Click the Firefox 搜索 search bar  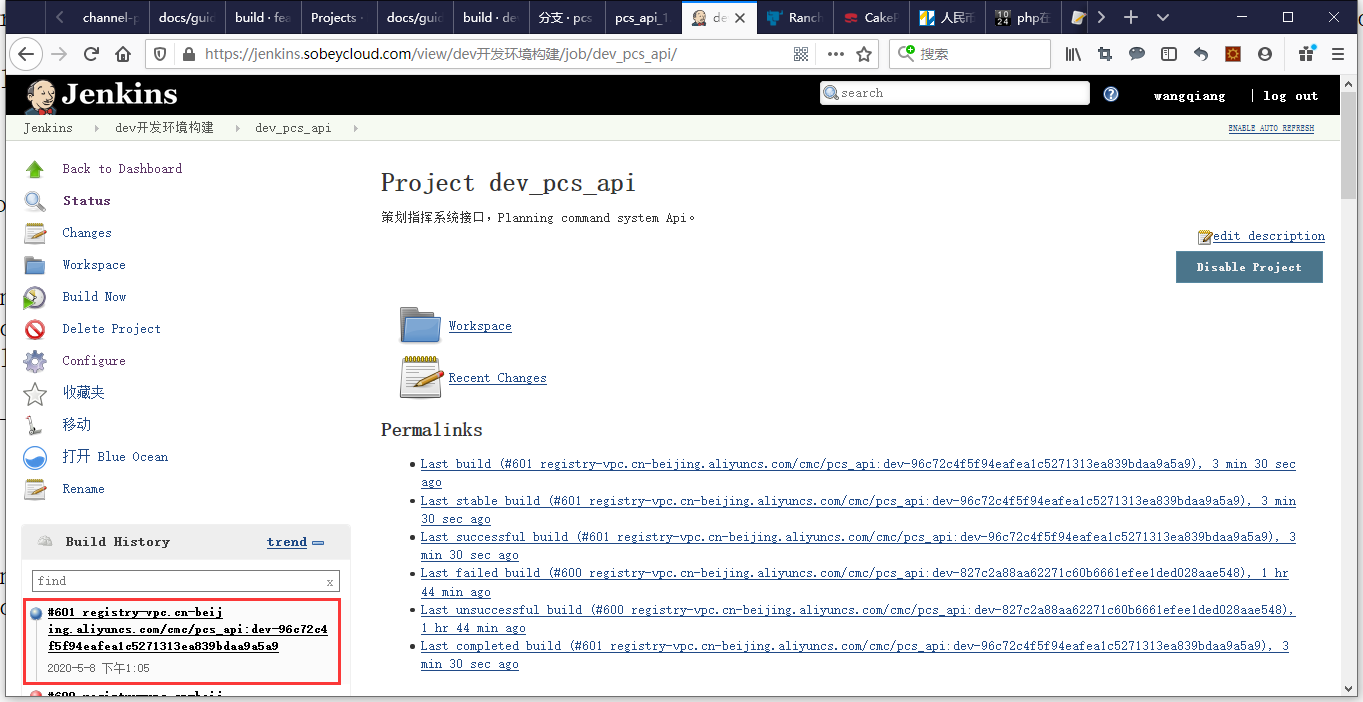click(x=970, y=54)
